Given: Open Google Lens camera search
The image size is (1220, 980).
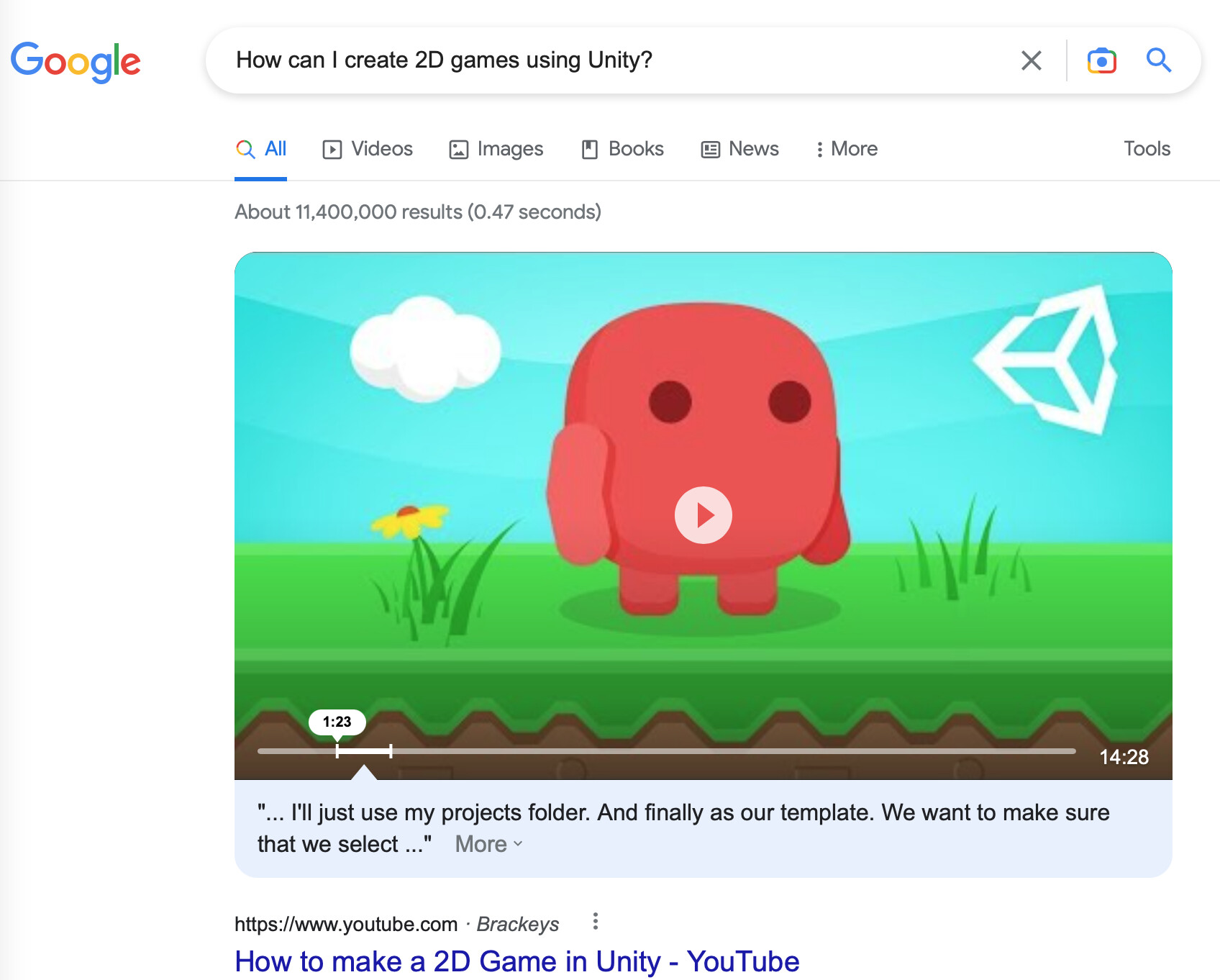Looking at the screenshot, I should (x=1102, y=60).
